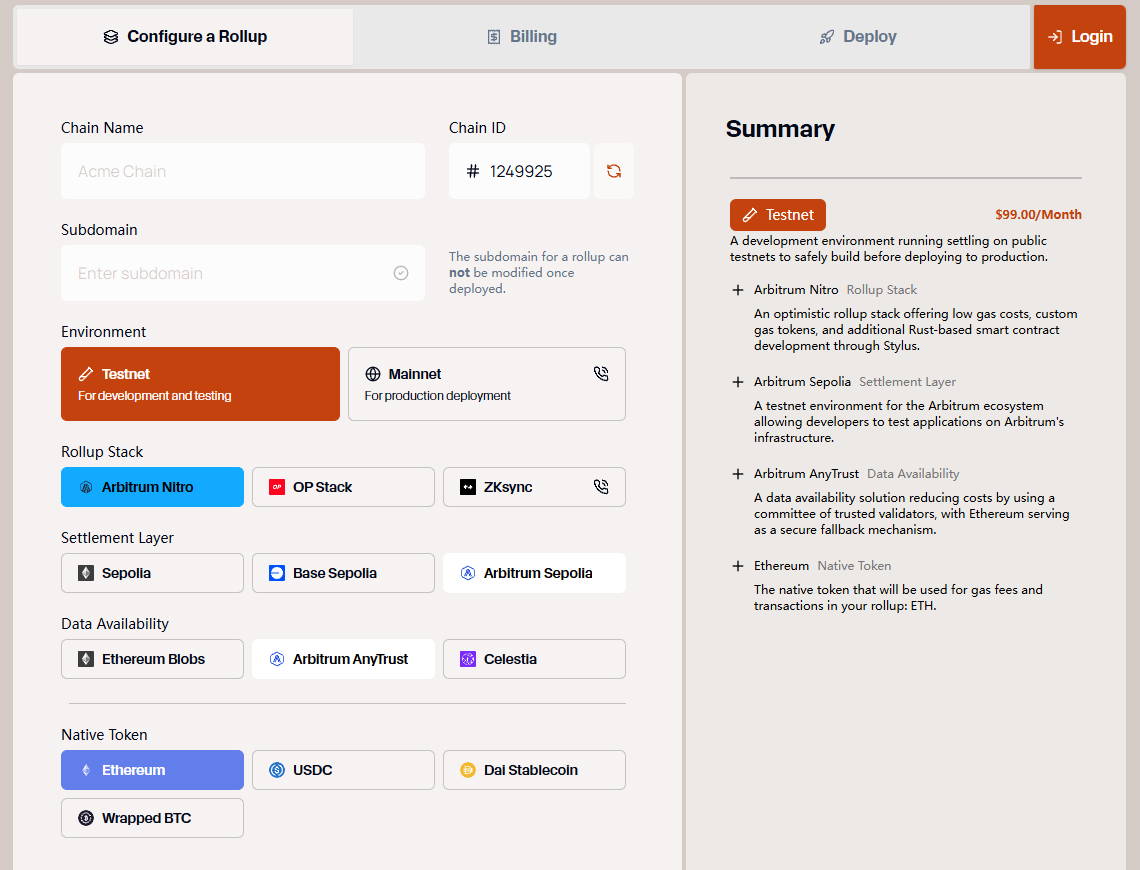Select the Mainnet environment option
Viewport: 1140px width, 870px height.
486,384
